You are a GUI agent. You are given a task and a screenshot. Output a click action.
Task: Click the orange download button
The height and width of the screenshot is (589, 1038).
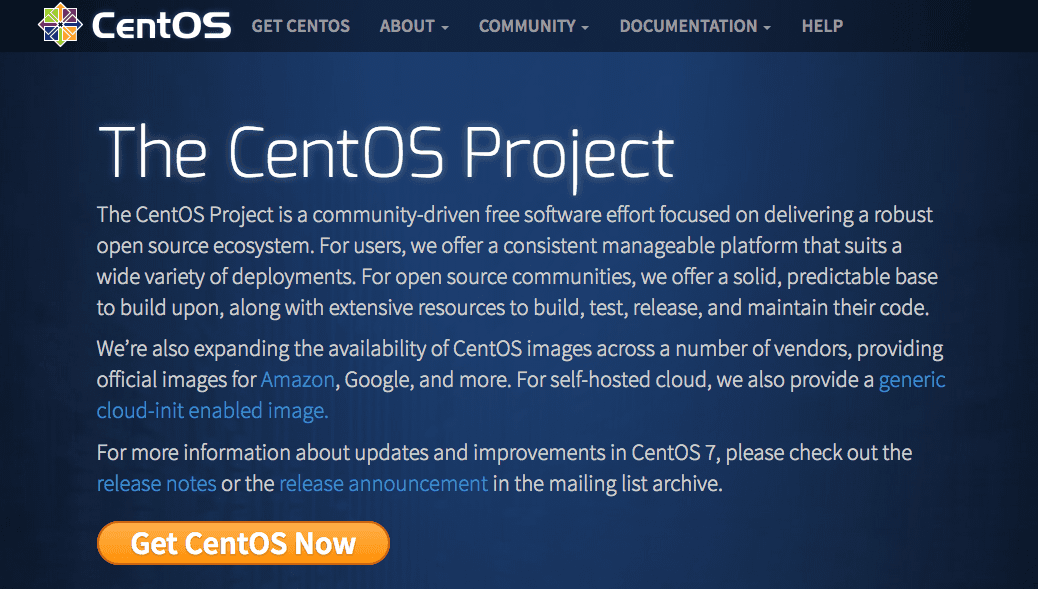(x=242, y=543)
